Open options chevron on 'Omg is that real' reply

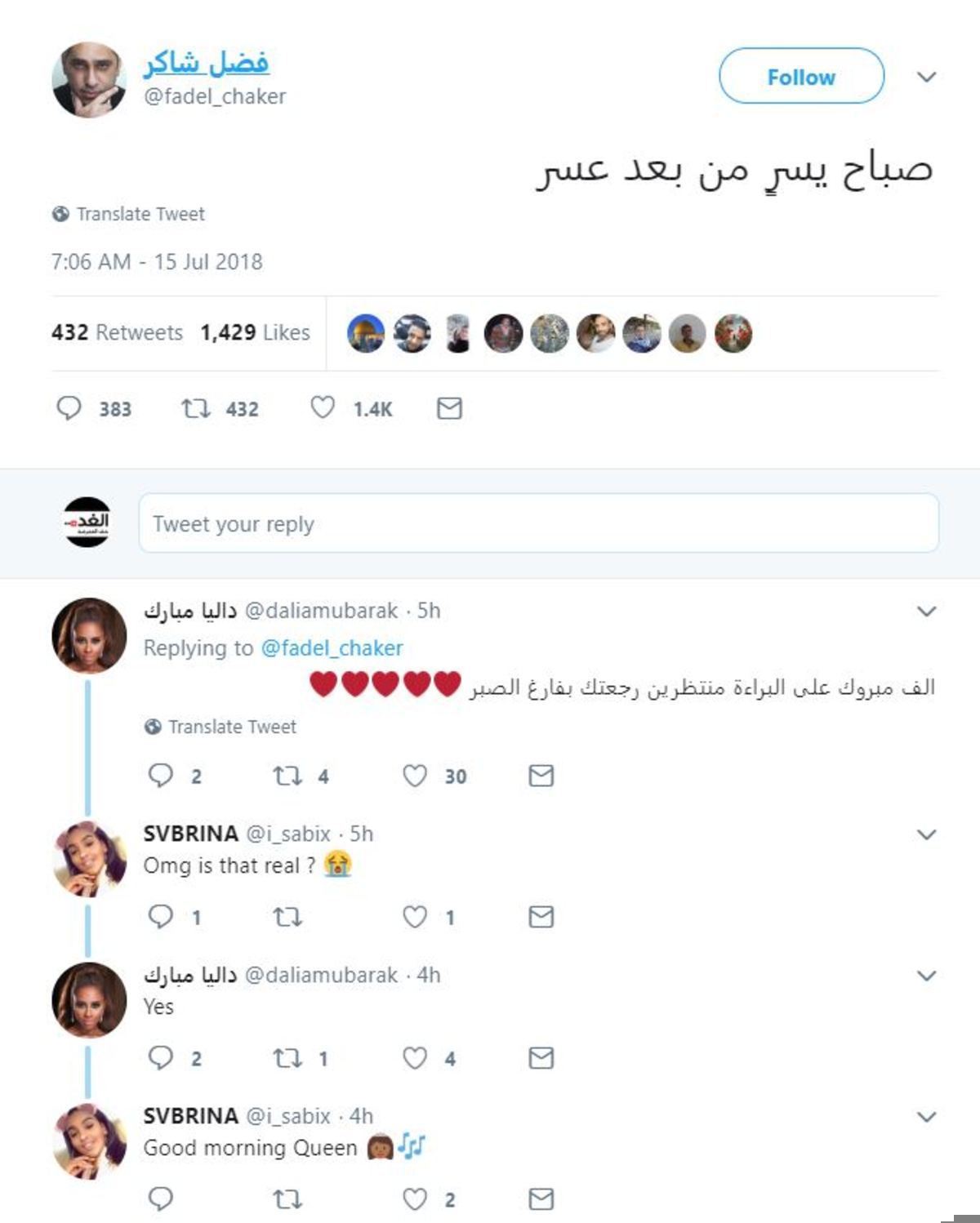(926, 834)
